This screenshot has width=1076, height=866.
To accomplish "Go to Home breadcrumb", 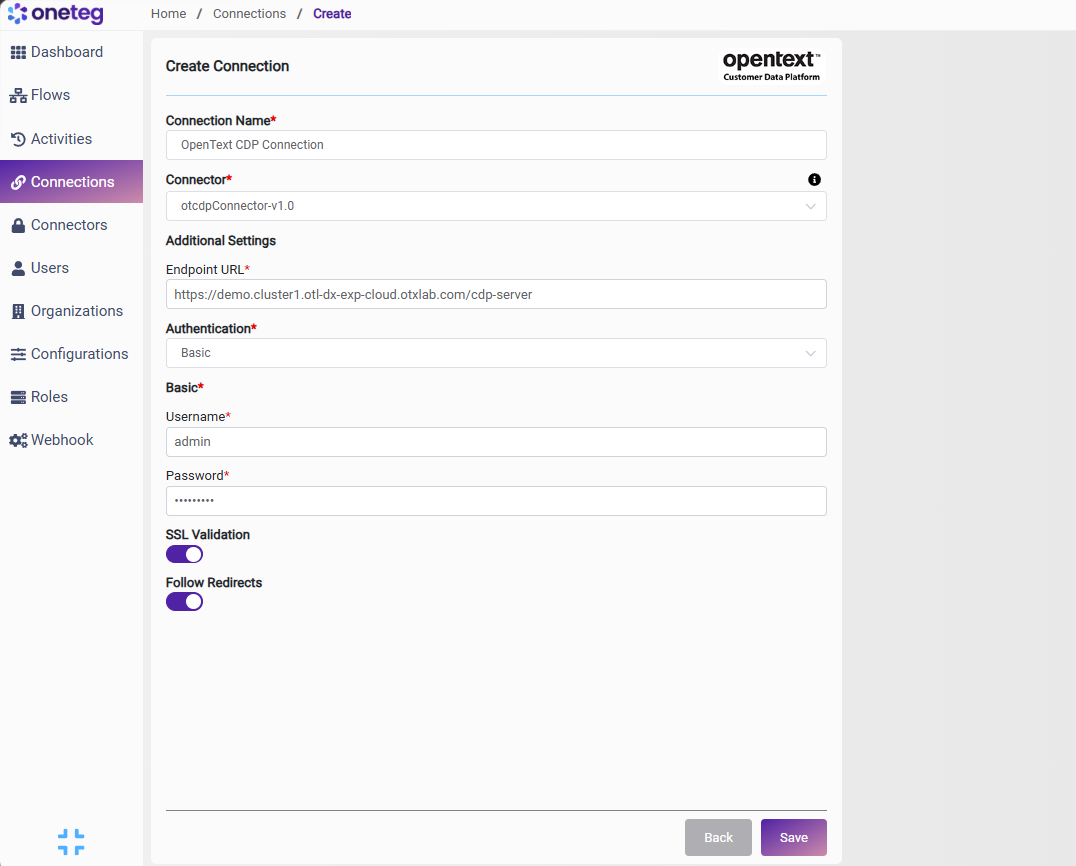I will tap(169, 14).
